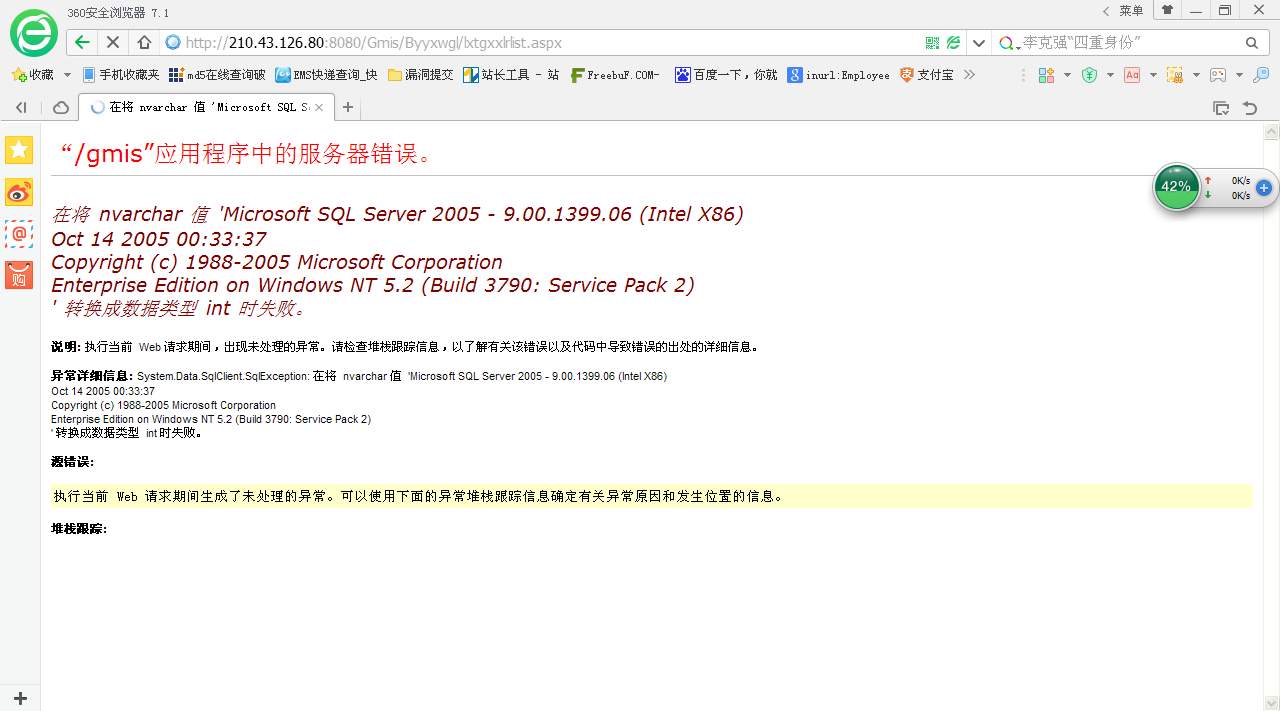
Task: Open the extensions grid icon
Action: (1046, 75)
